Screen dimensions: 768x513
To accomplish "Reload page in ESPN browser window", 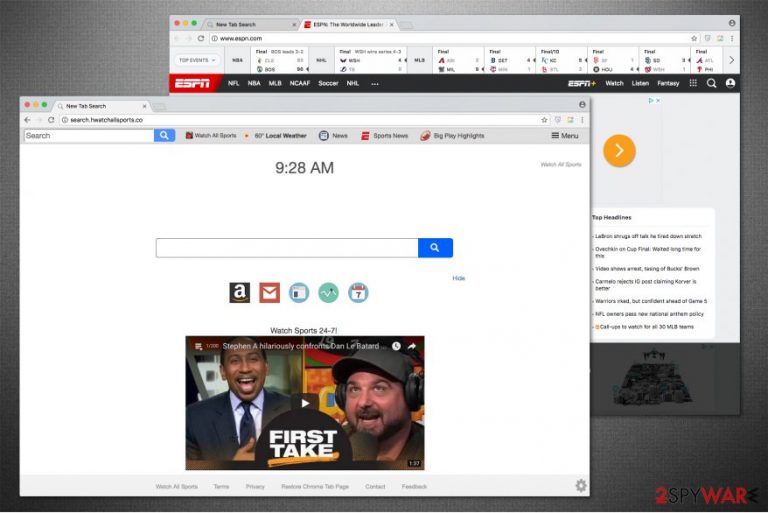I will click(x=201, y=38).
